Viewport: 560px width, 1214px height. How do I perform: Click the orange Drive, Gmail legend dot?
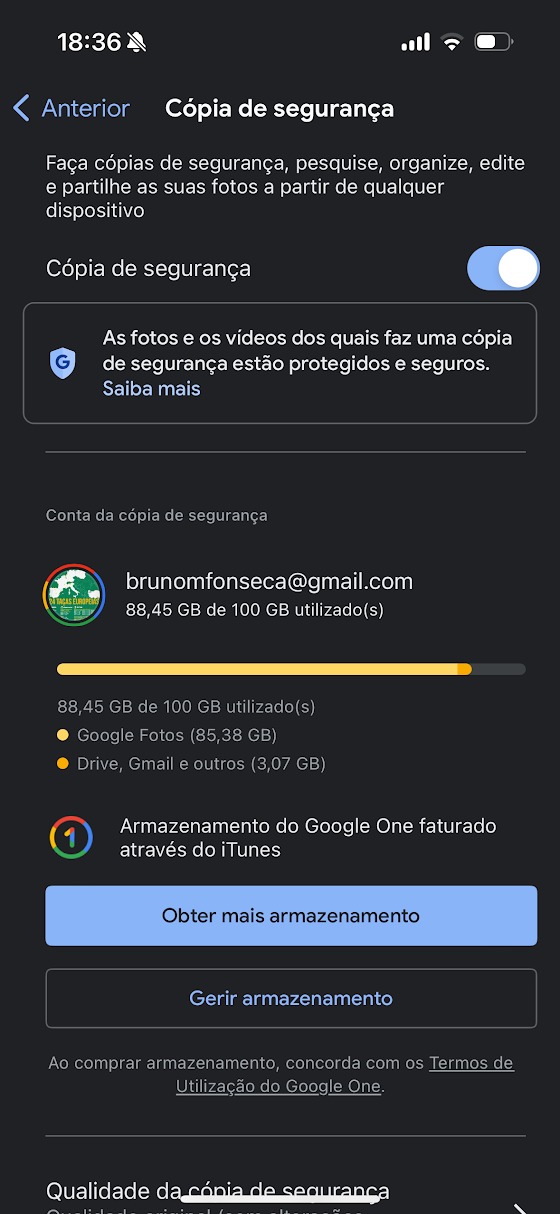point(63,764)
